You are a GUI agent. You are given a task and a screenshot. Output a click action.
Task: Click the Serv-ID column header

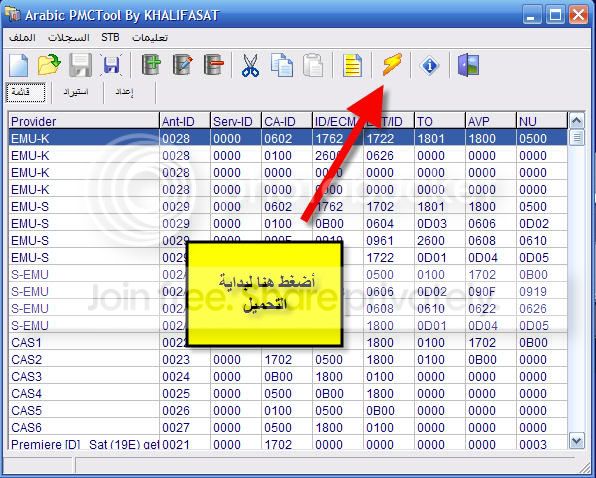(236, 121)
